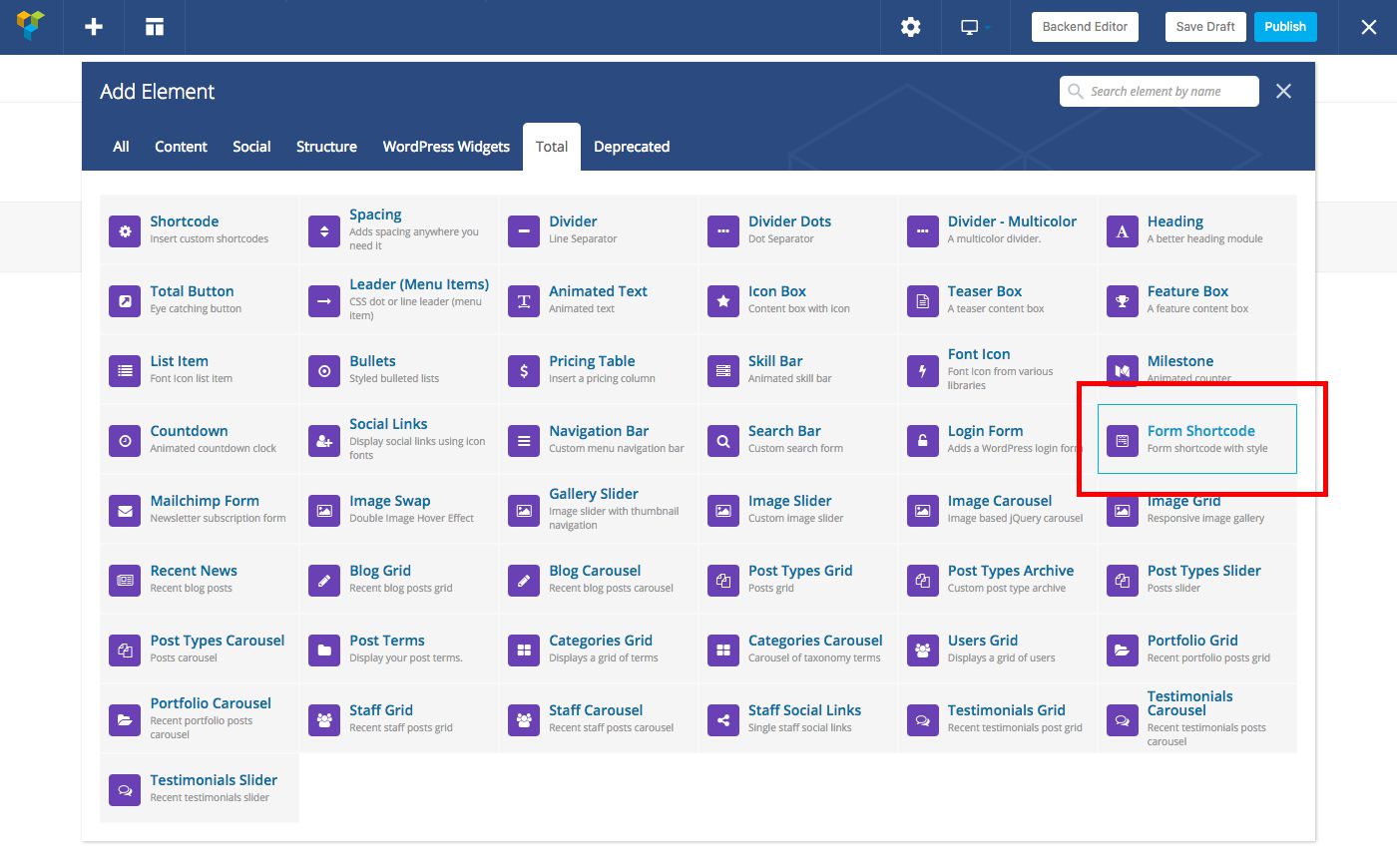Open page settings gear icon
Image resolution: width=1397 pixels, height=868 pixels.
[910, 27]
